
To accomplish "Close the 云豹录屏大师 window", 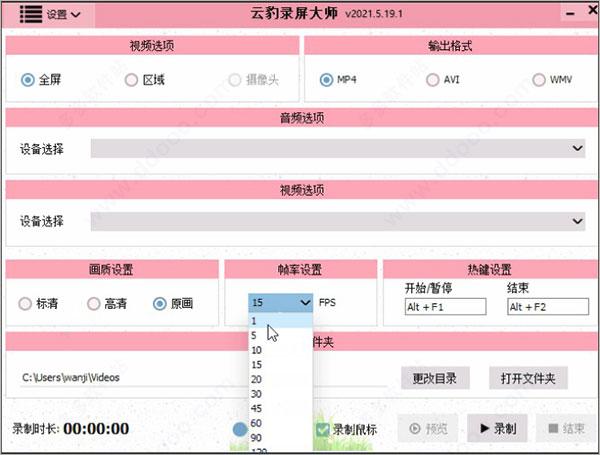I will point(593,10).
